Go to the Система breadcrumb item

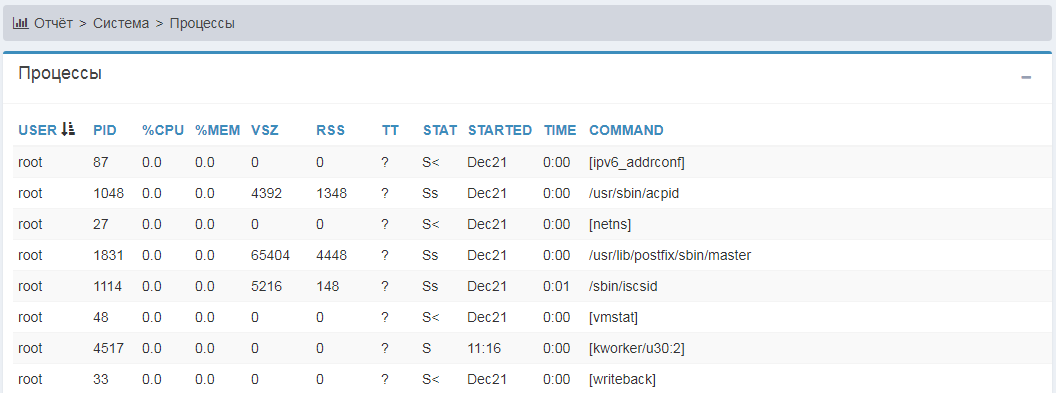click(x=121, y=23)
